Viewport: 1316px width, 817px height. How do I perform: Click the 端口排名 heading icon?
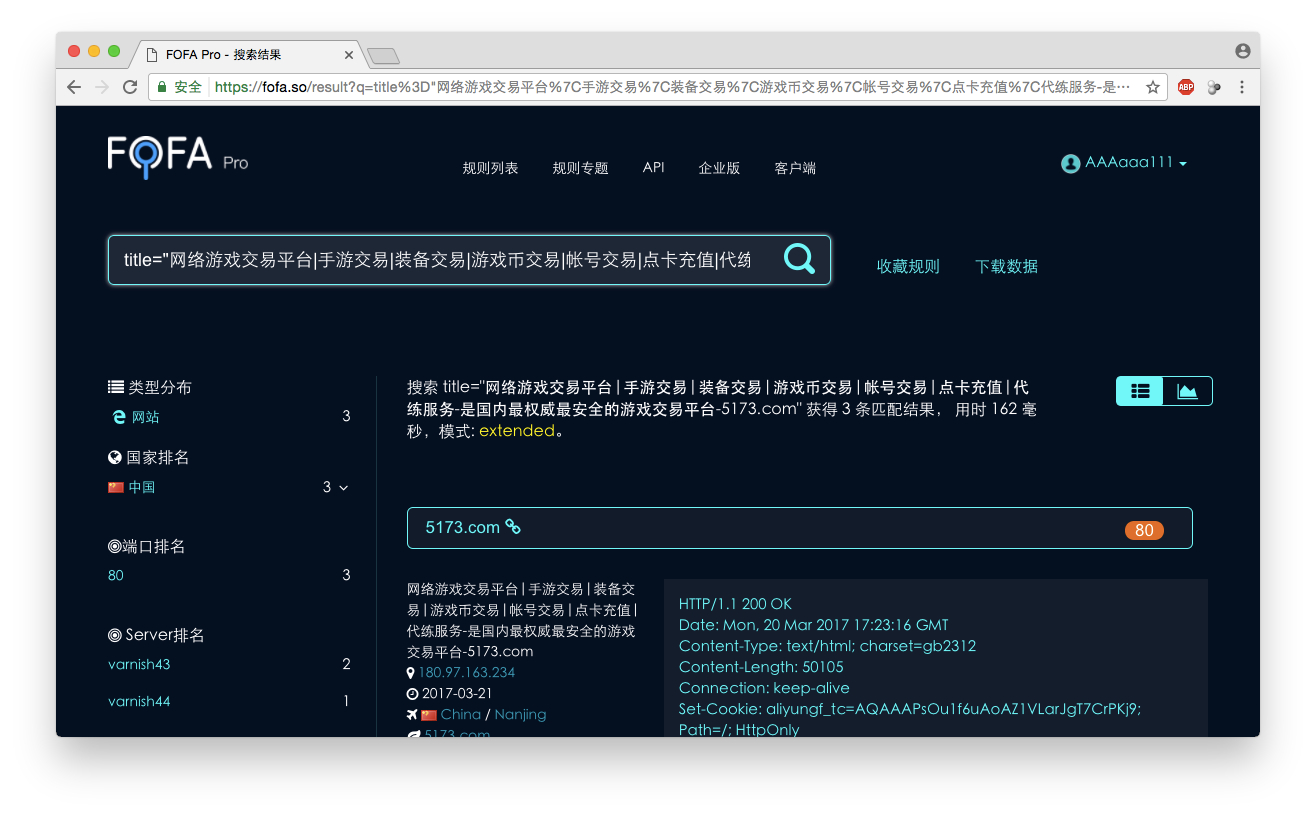tap(115, 547)
